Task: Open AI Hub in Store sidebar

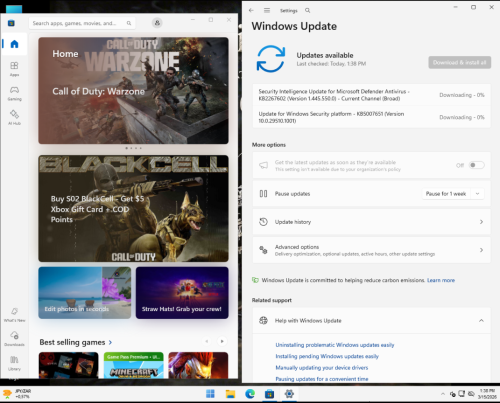Action: pyautogui.click(x=14, y=117)
